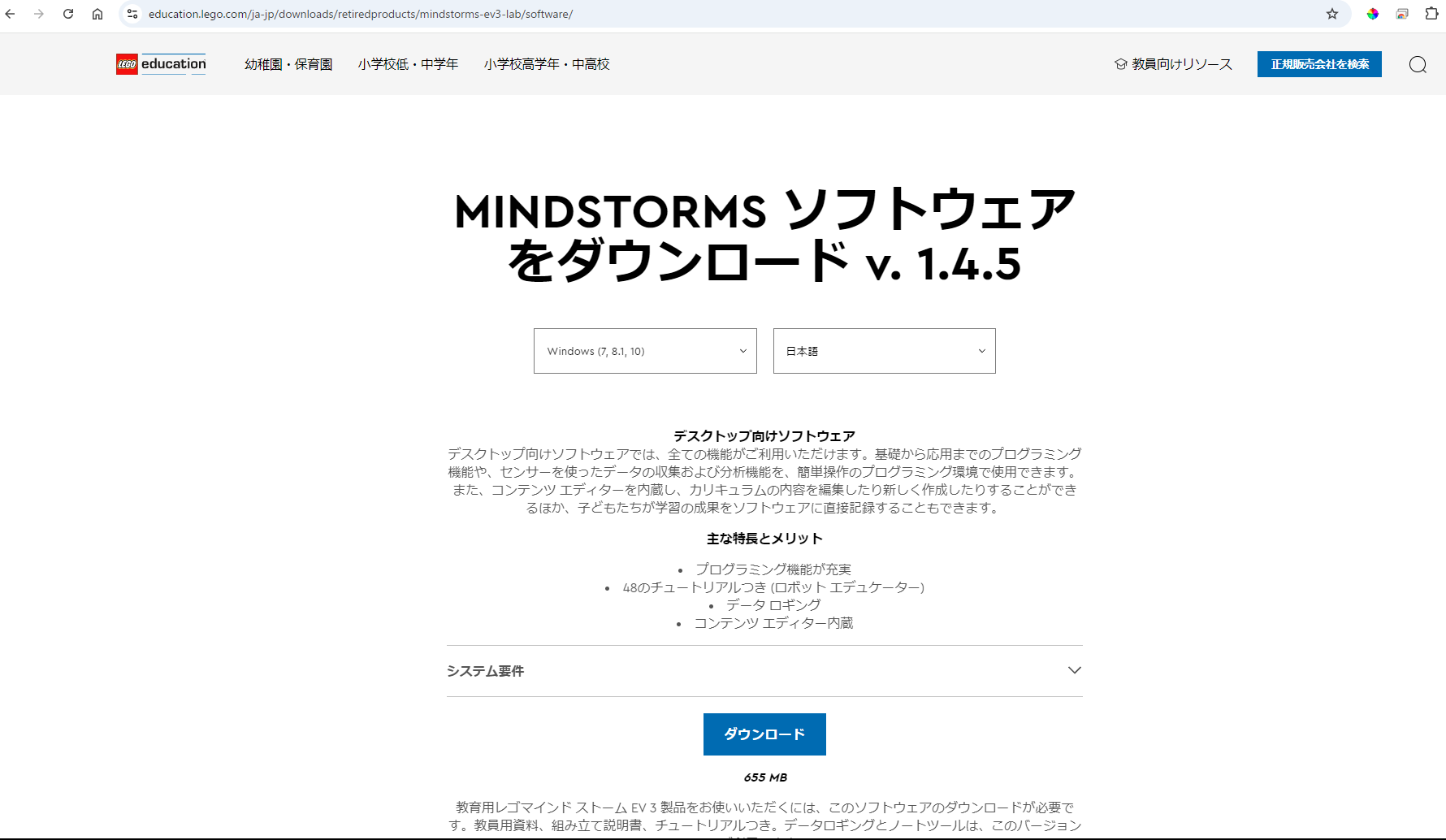Click デスクトップ向けソフトウェア subheading
This screenshot has width=1446, height=840.
coord(764,436)
